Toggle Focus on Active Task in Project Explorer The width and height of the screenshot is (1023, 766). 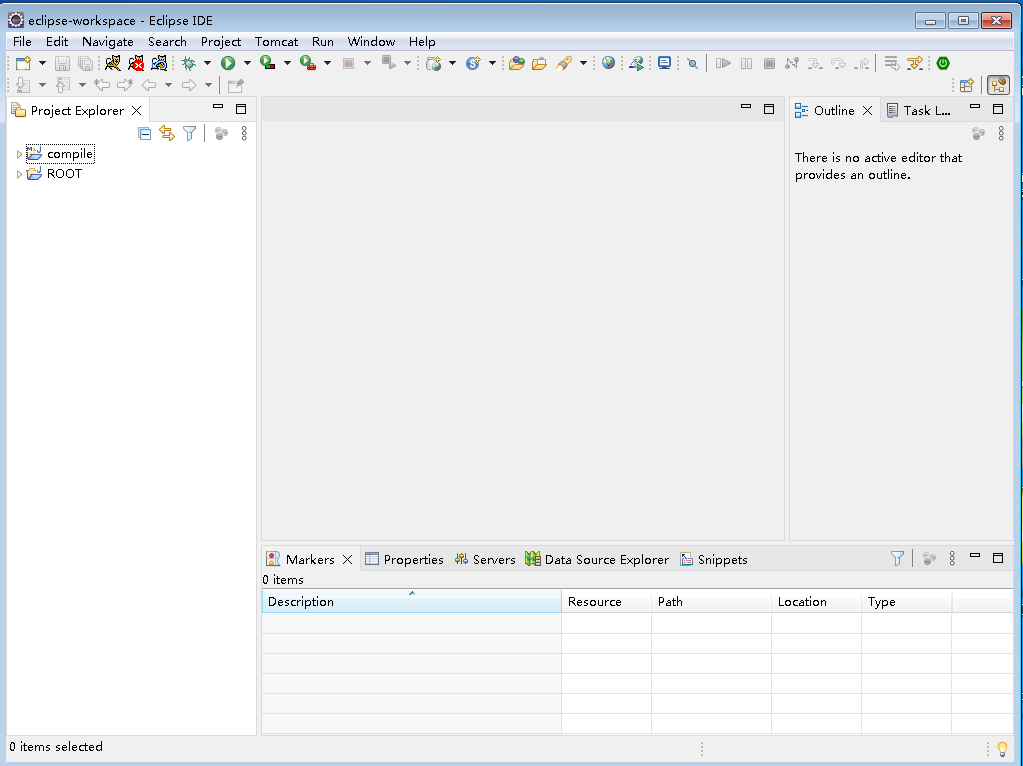[x=222, y=134]
